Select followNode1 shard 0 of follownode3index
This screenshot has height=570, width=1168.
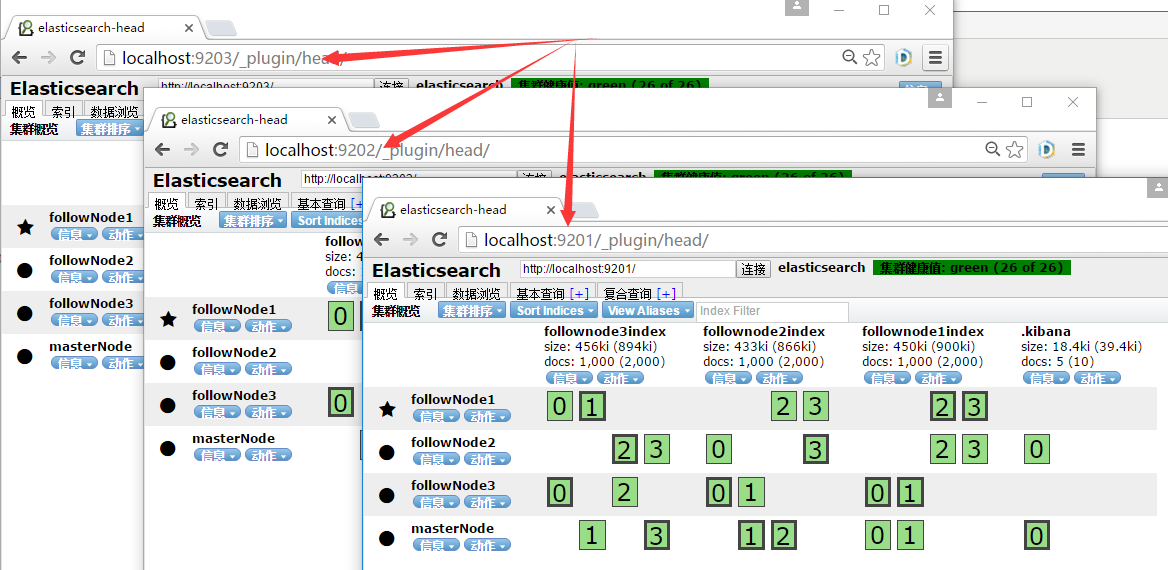[x=560, y=407]
